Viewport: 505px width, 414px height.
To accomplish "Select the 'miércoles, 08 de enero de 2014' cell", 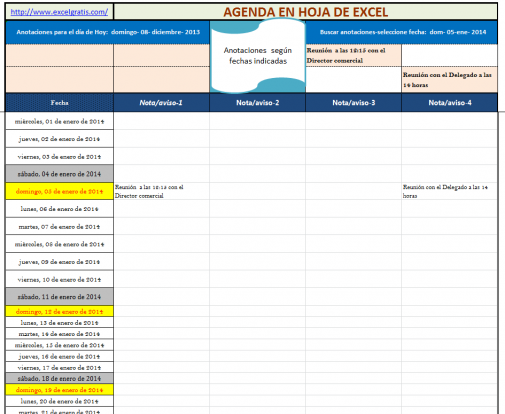I will [x=59, y=244].
